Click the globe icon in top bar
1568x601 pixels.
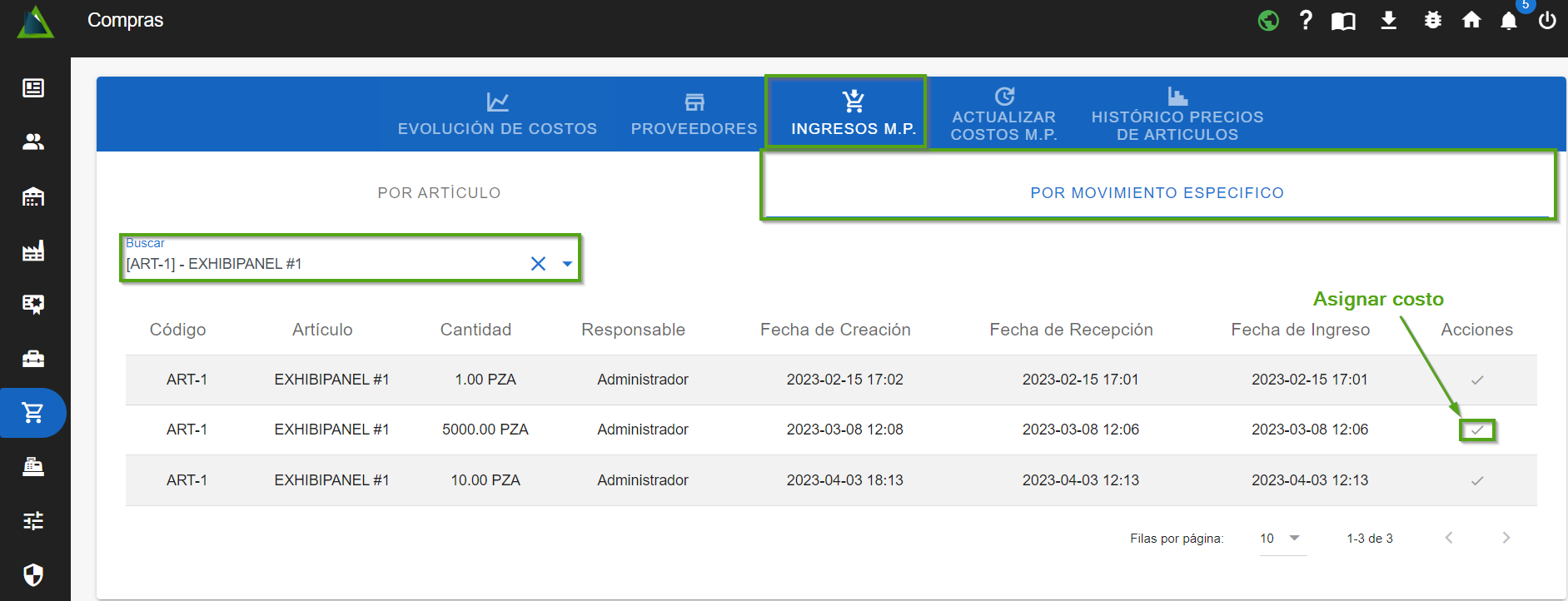coord(1268,21)
